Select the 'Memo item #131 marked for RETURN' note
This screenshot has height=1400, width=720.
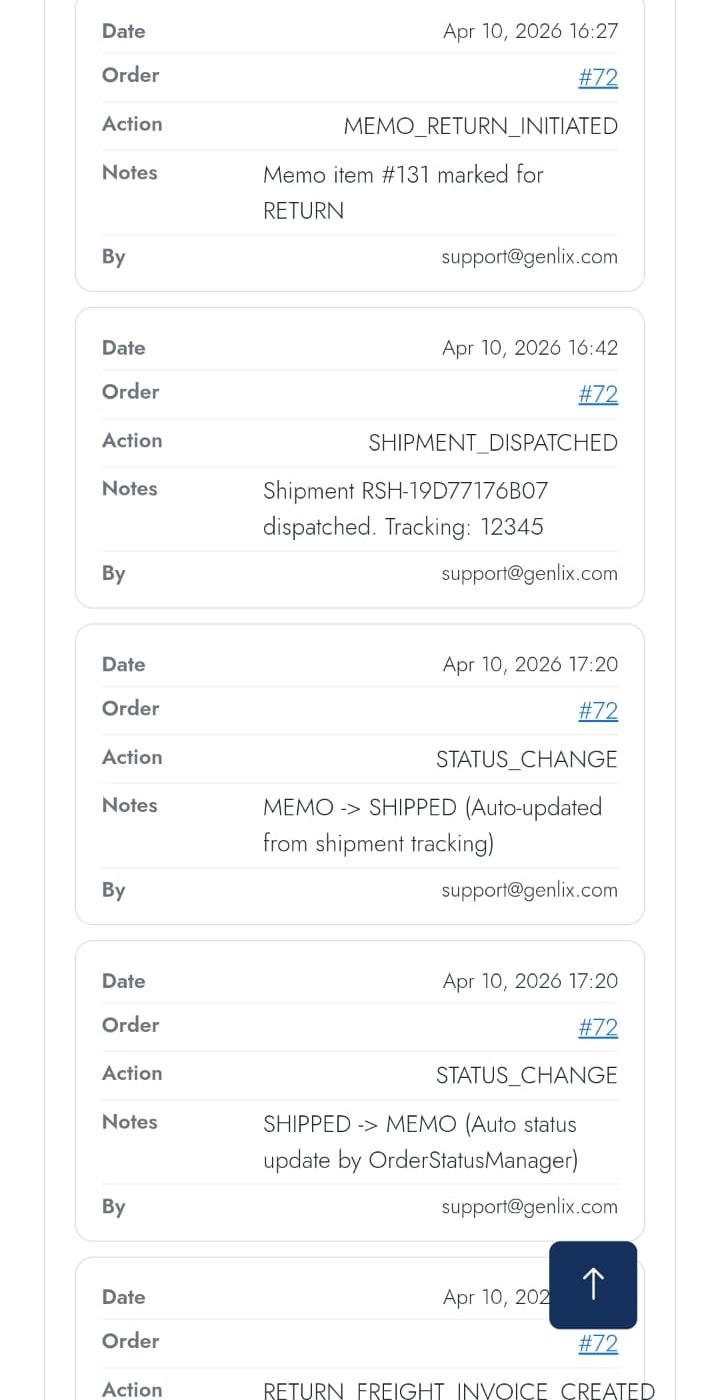pos(403,192)
